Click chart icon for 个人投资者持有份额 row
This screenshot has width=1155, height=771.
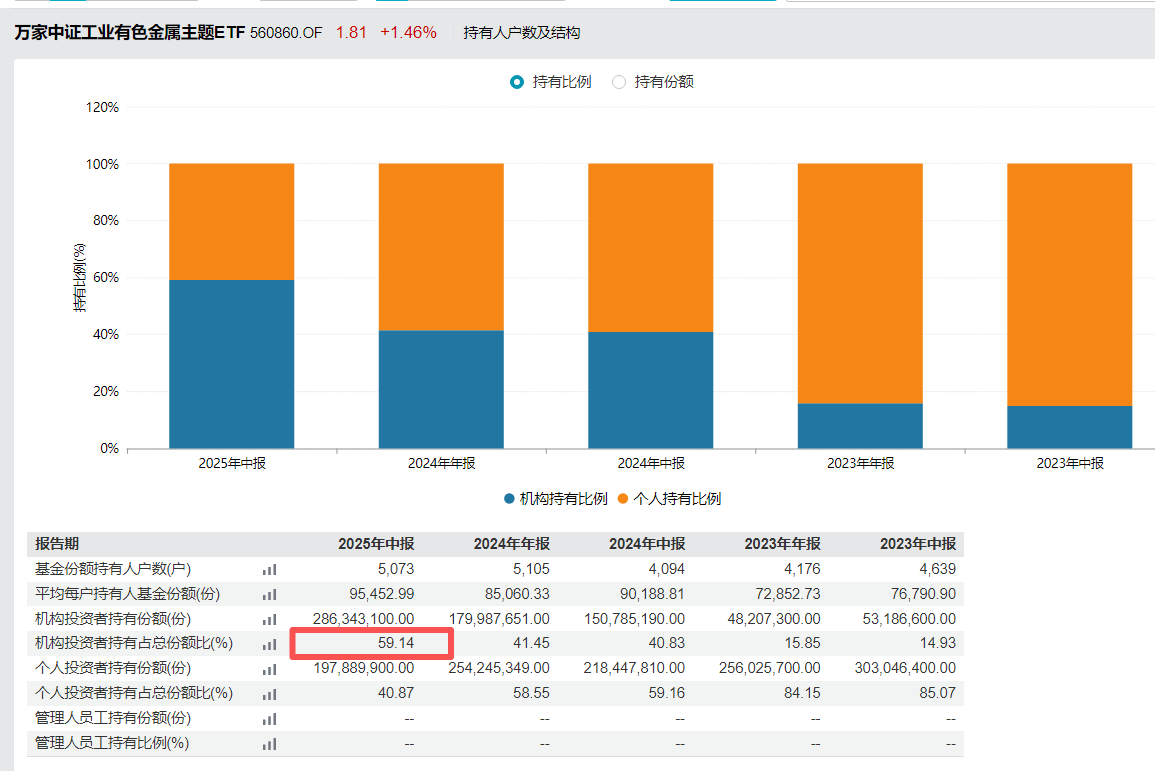point(269,668)
